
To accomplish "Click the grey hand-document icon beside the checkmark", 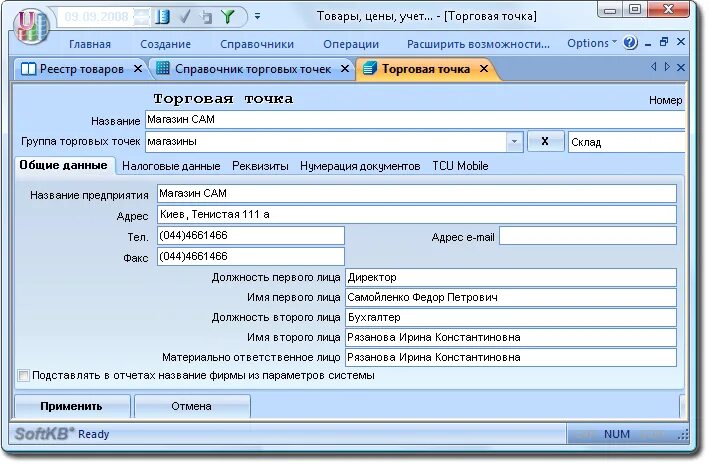I will click(x=206, y=17).
